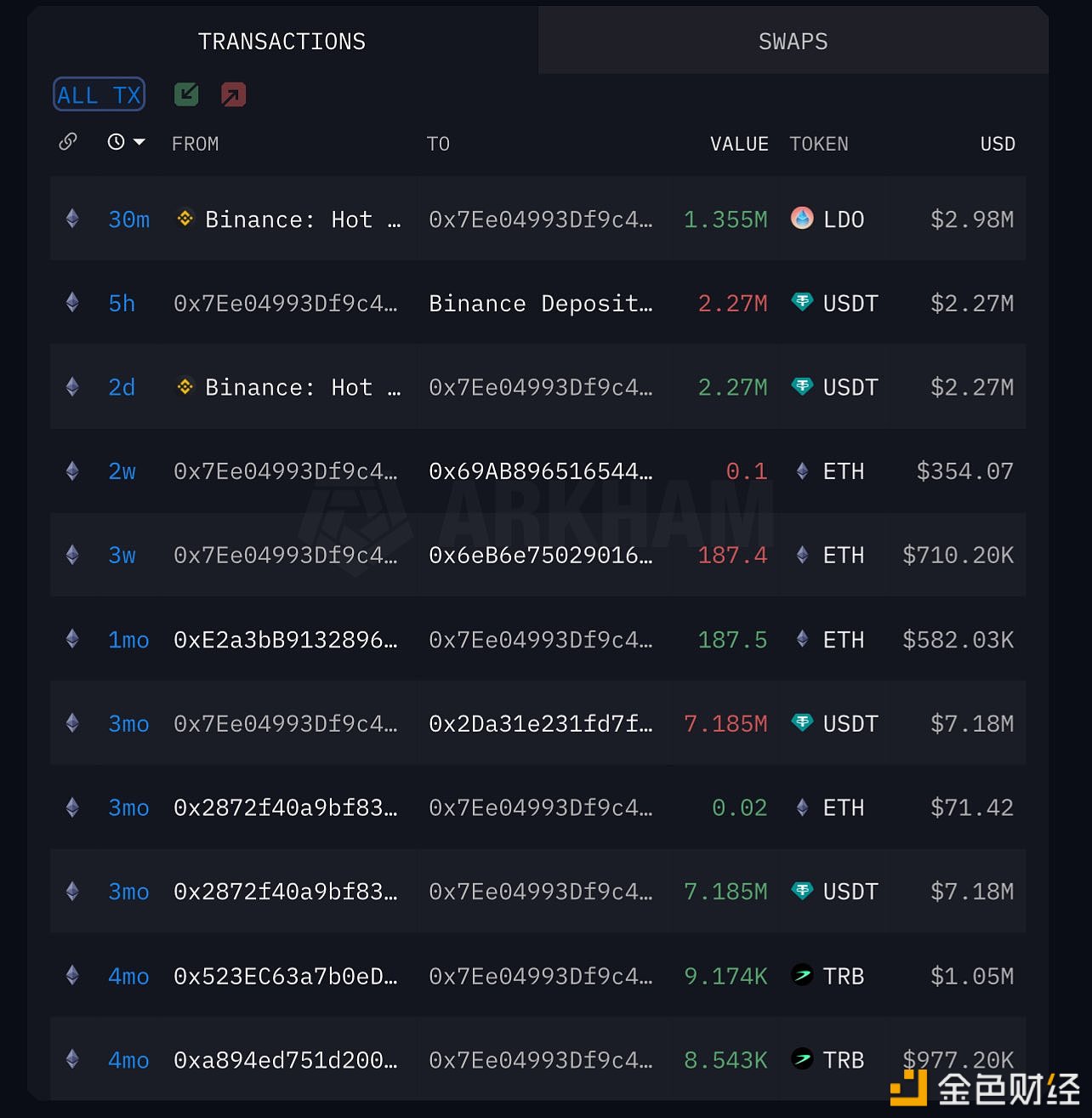Click the $710.20K USD amount
The image size is (1092, 1118).
(x=958, y=555)
